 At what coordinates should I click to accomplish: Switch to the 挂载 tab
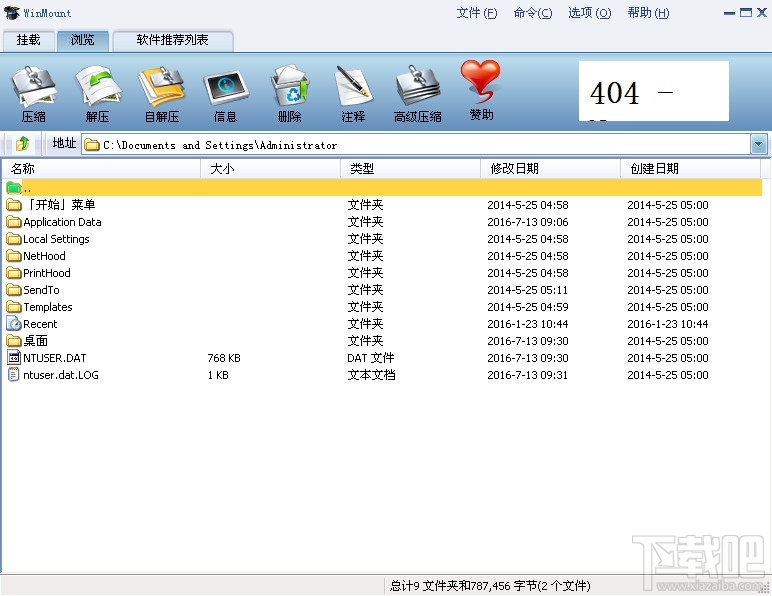click(x=29, y=40)
